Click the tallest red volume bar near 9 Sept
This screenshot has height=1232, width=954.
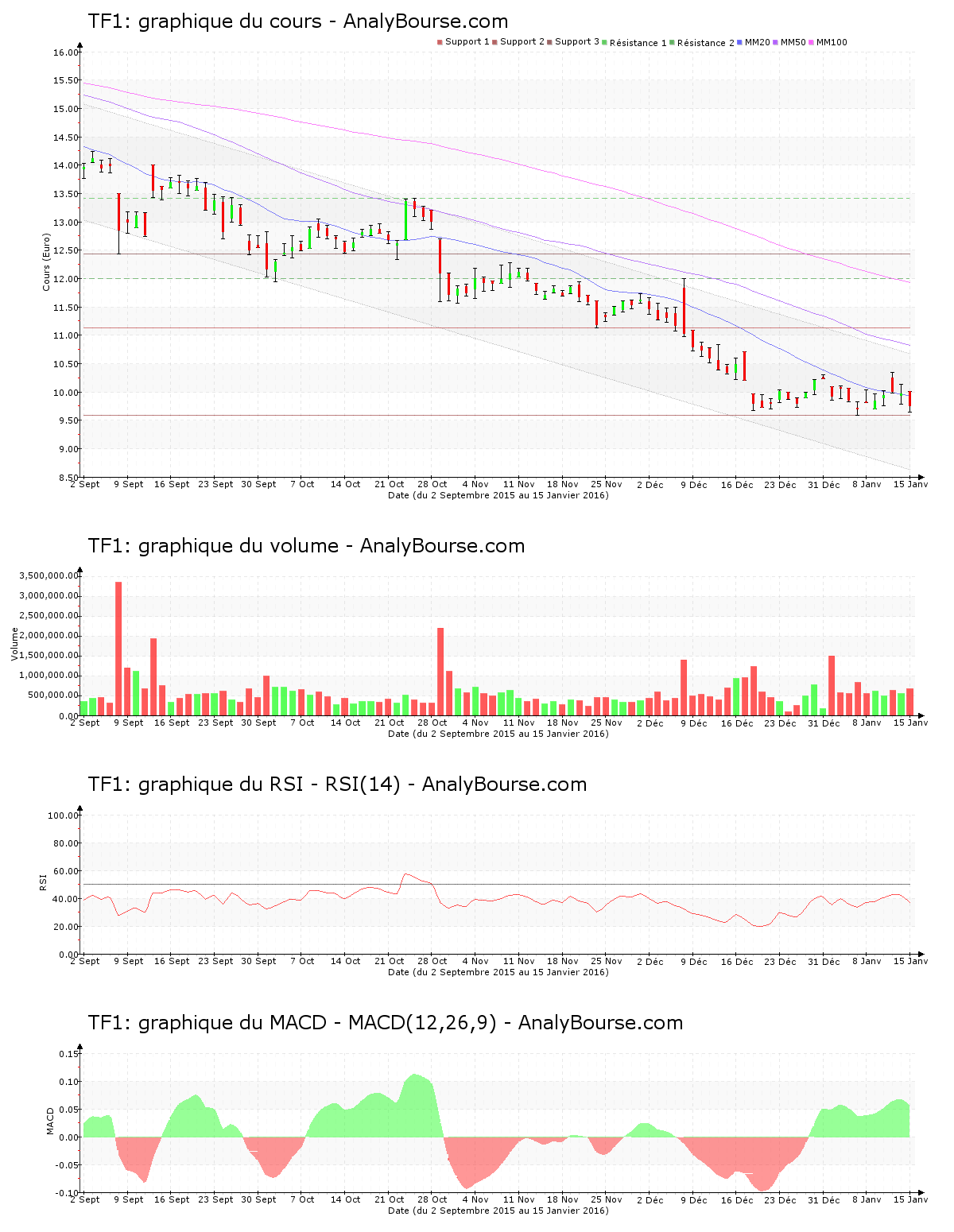pos(118,649)
